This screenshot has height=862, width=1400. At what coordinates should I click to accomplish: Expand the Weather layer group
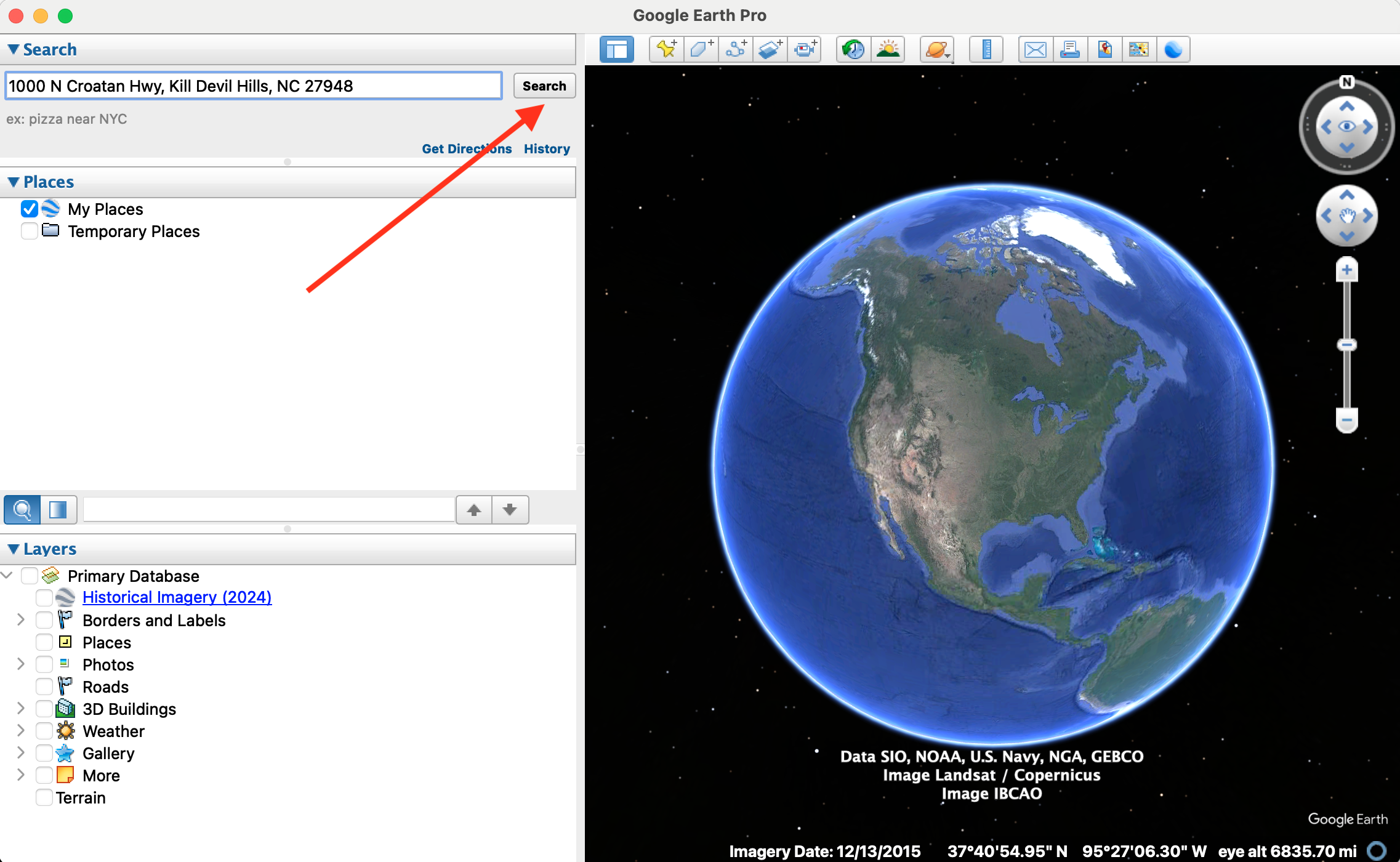click(20, 731)
